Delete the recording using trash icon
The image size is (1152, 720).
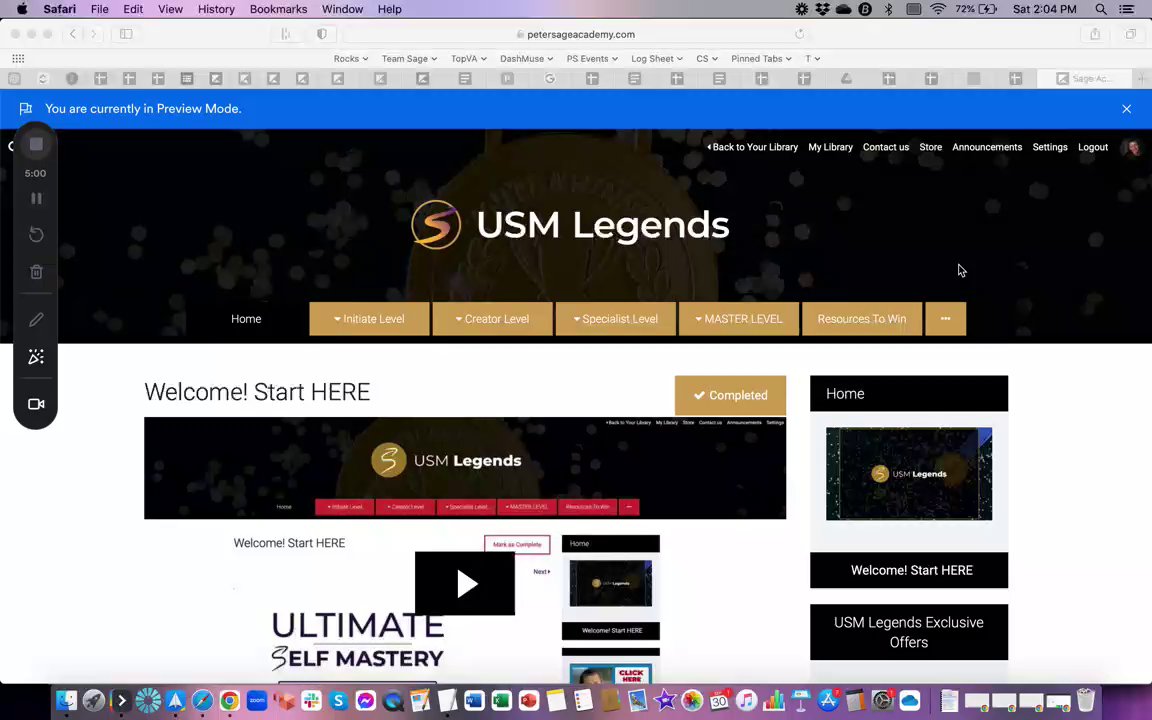coord(36,272)
